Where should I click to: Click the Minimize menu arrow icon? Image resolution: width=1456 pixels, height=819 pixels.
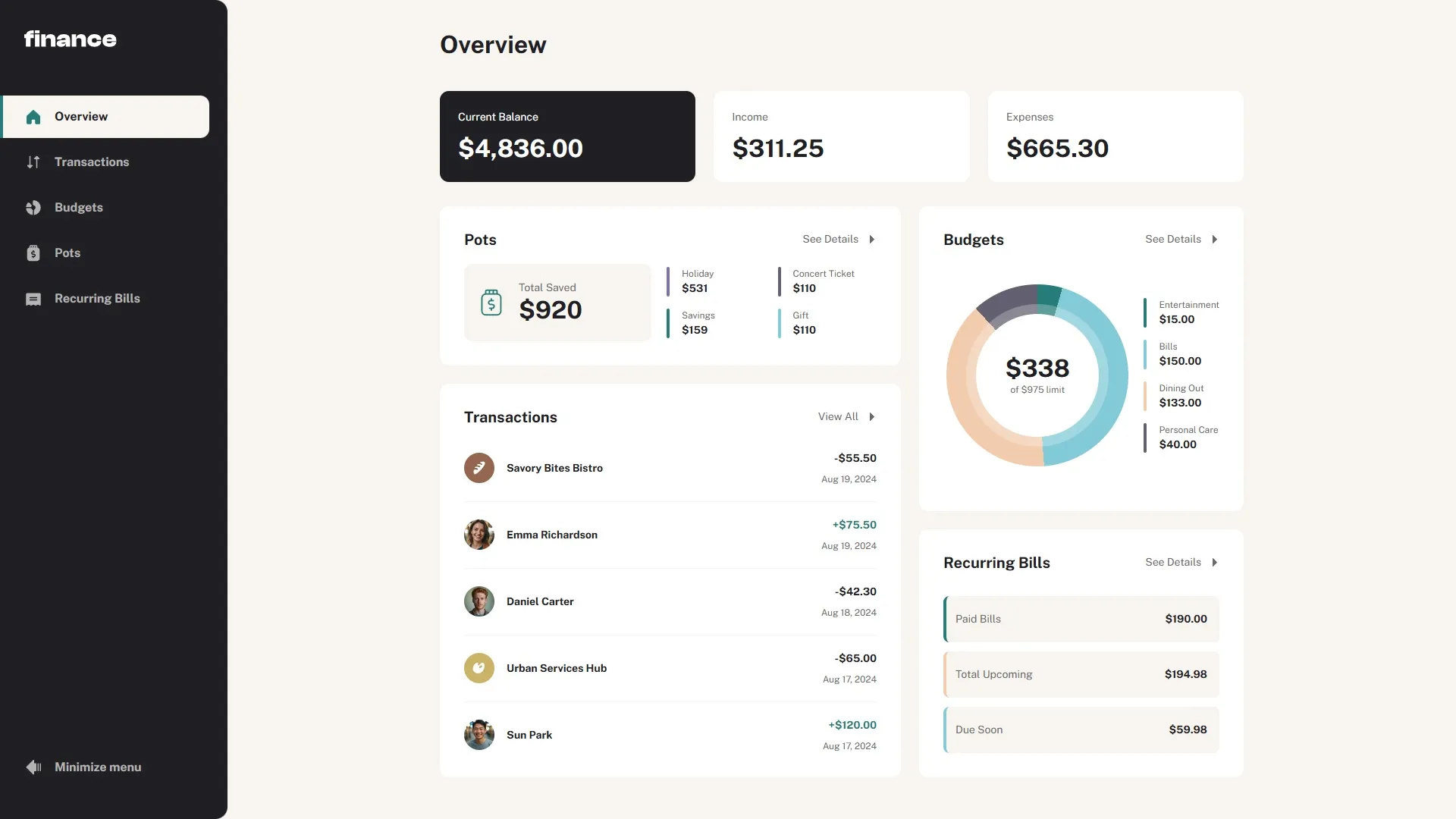pyautogui.click(x=33, y=767)
